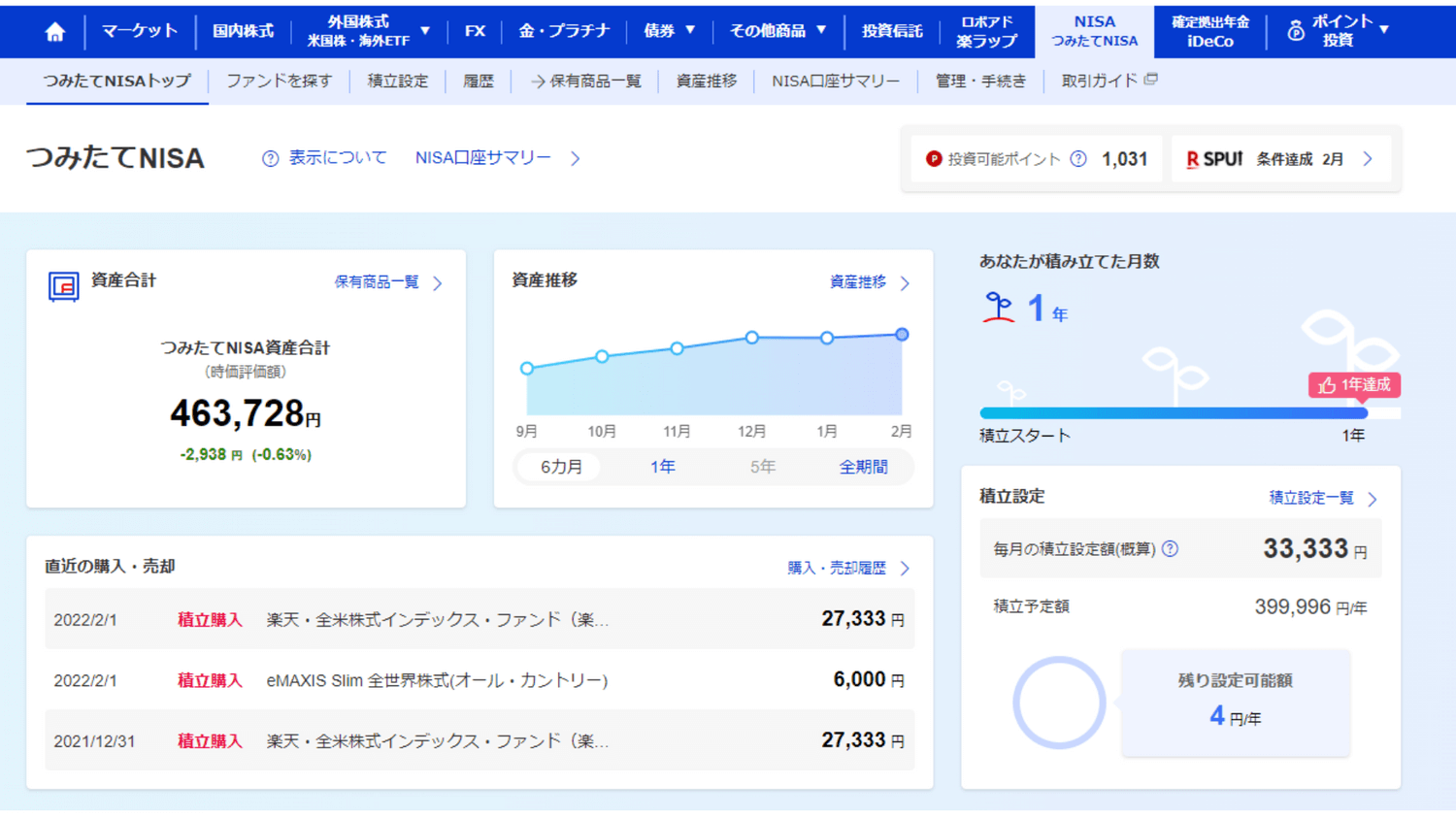The image size is (1456, 818).
Task: Open the 取引ガイド link
Action: pos(1099,82)
